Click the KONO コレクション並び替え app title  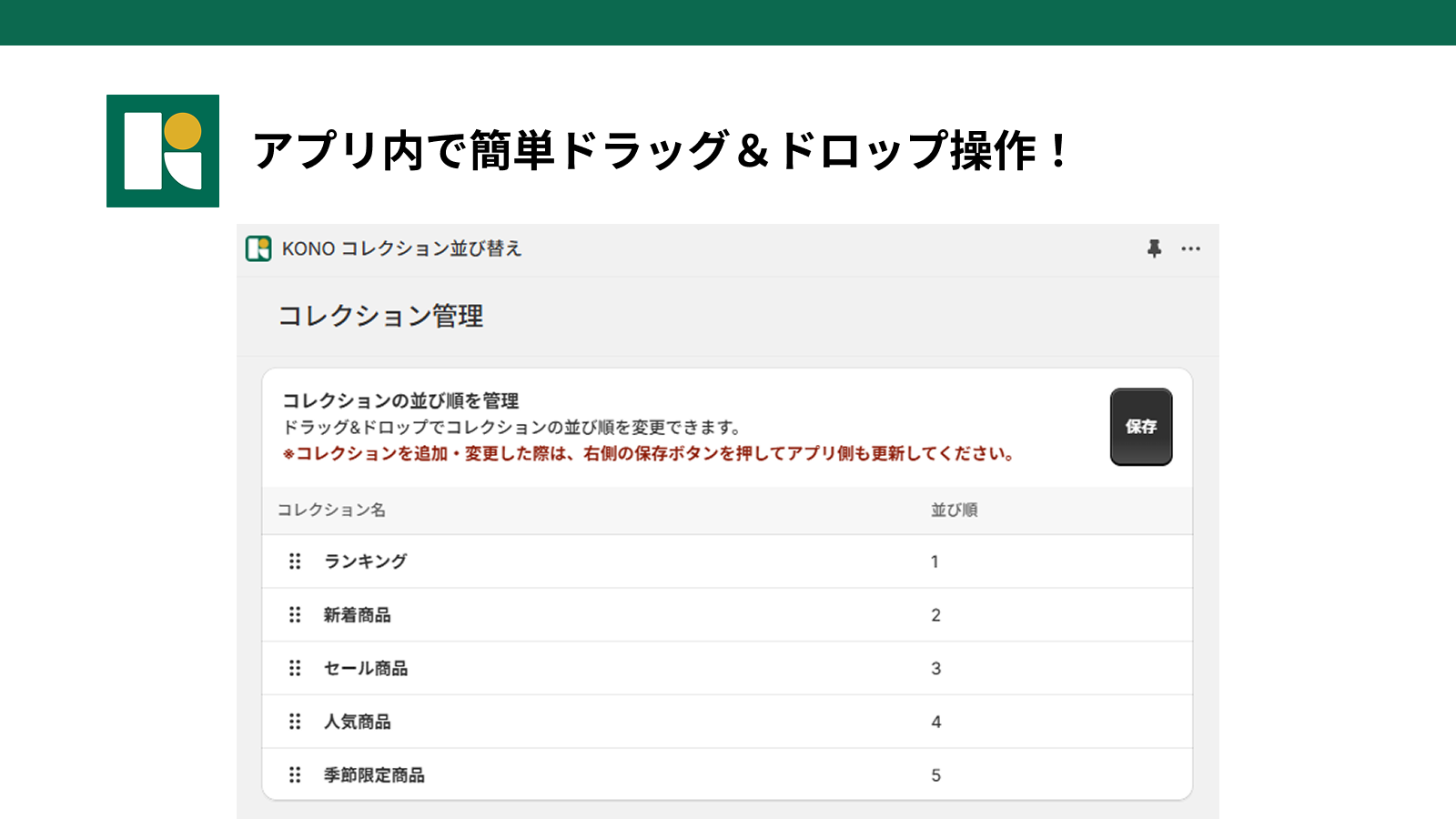pos(401,248)
